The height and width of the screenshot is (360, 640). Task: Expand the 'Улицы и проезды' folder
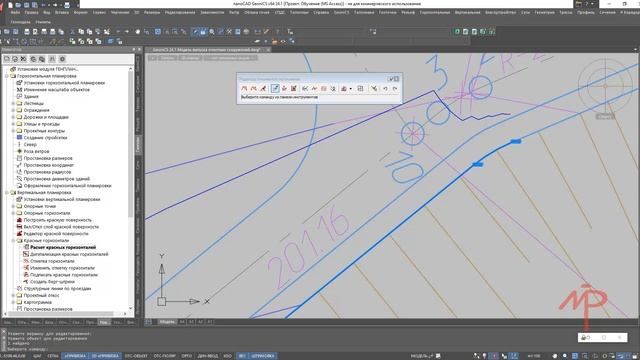click(x=13, y=124)
